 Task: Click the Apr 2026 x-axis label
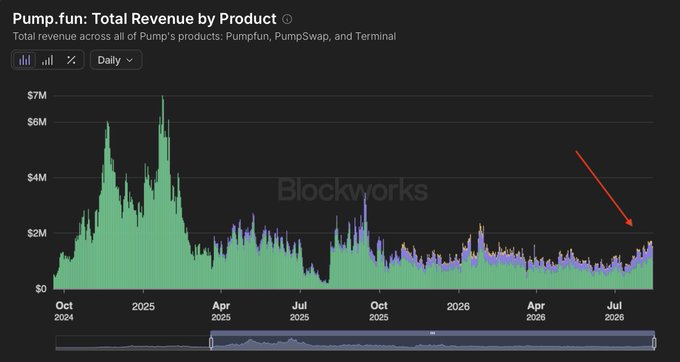point(536,311)
